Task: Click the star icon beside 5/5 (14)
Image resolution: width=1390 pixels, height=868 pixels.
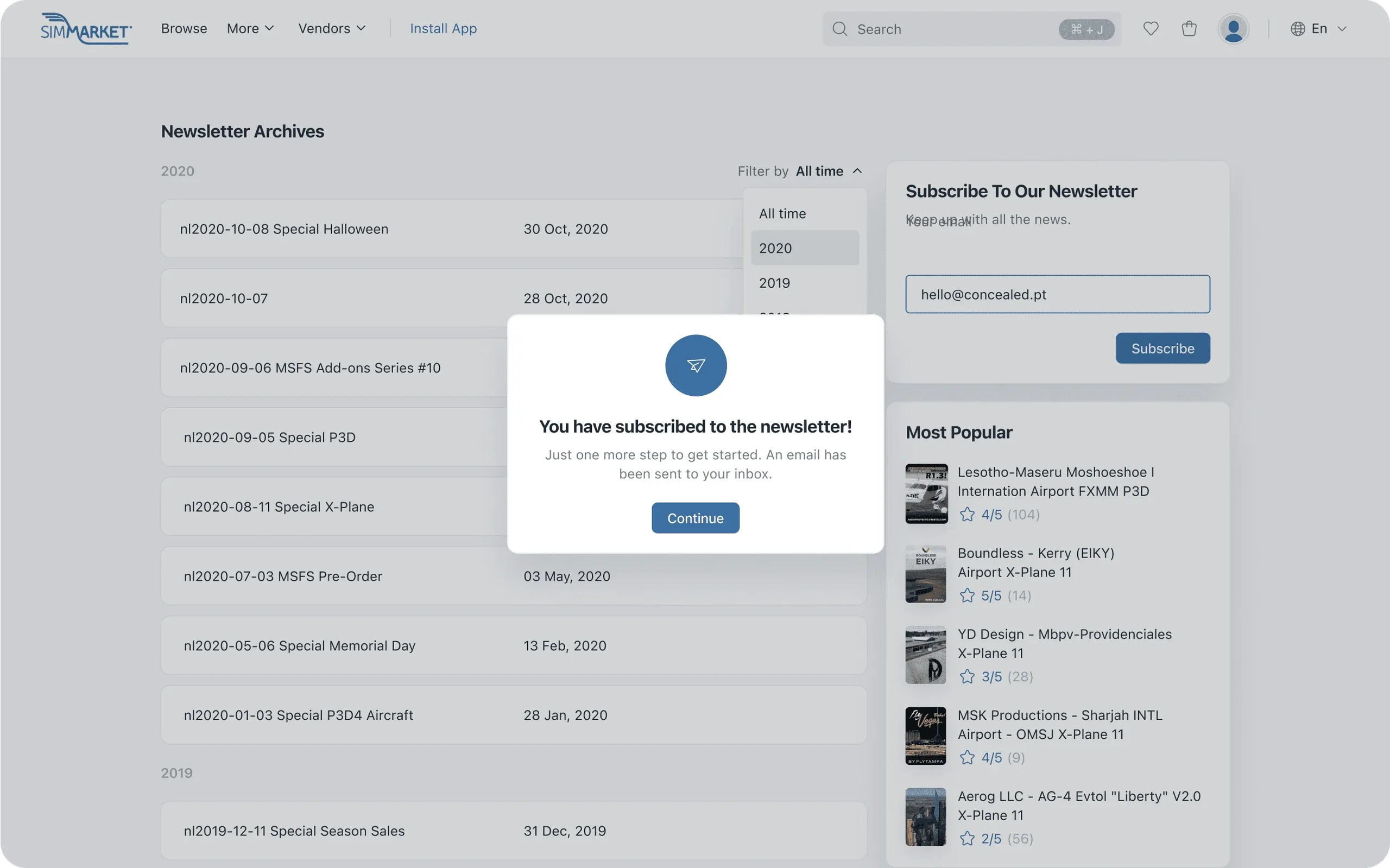Action: (x=967, y=595)
